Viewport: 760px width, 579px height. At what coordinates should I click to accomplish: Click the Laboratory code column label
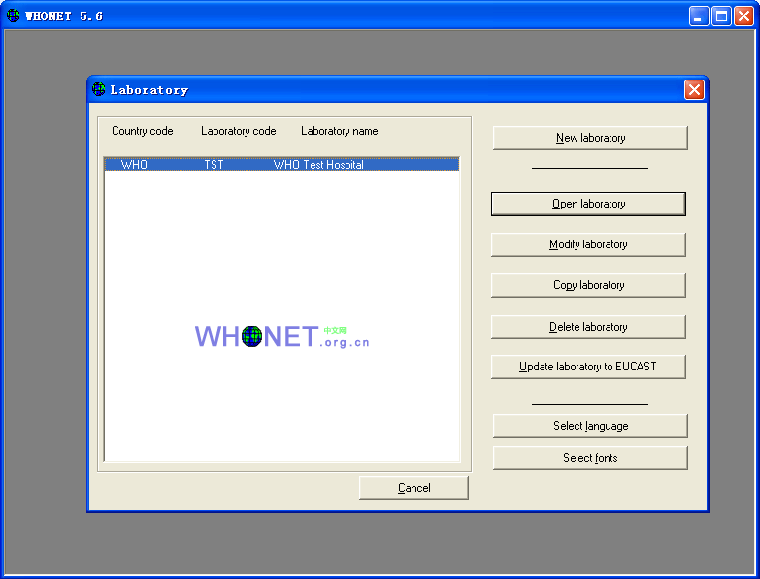point(238,131)
